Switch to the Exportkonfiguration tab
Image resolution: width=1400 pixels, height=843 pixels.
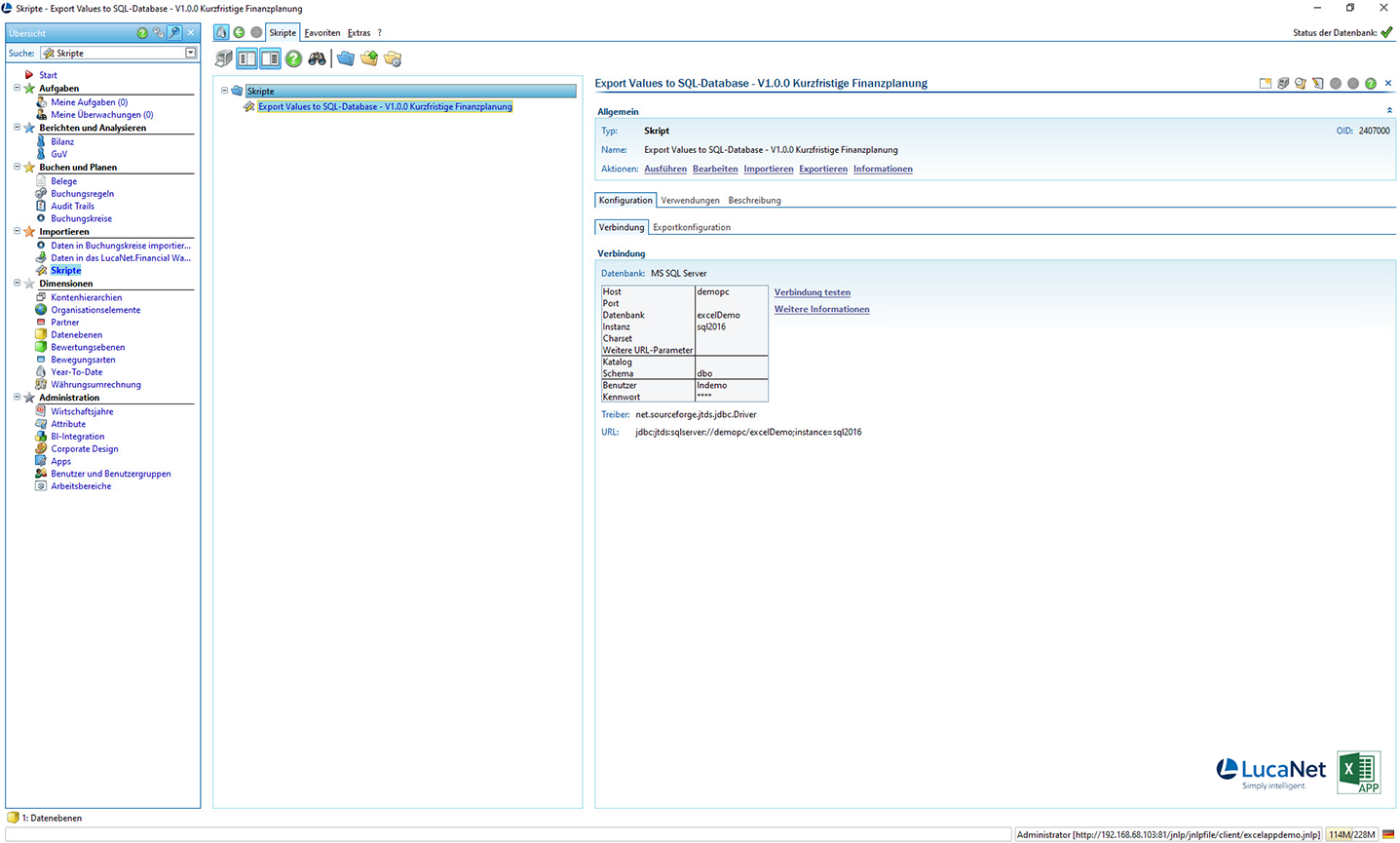point(691,227)
